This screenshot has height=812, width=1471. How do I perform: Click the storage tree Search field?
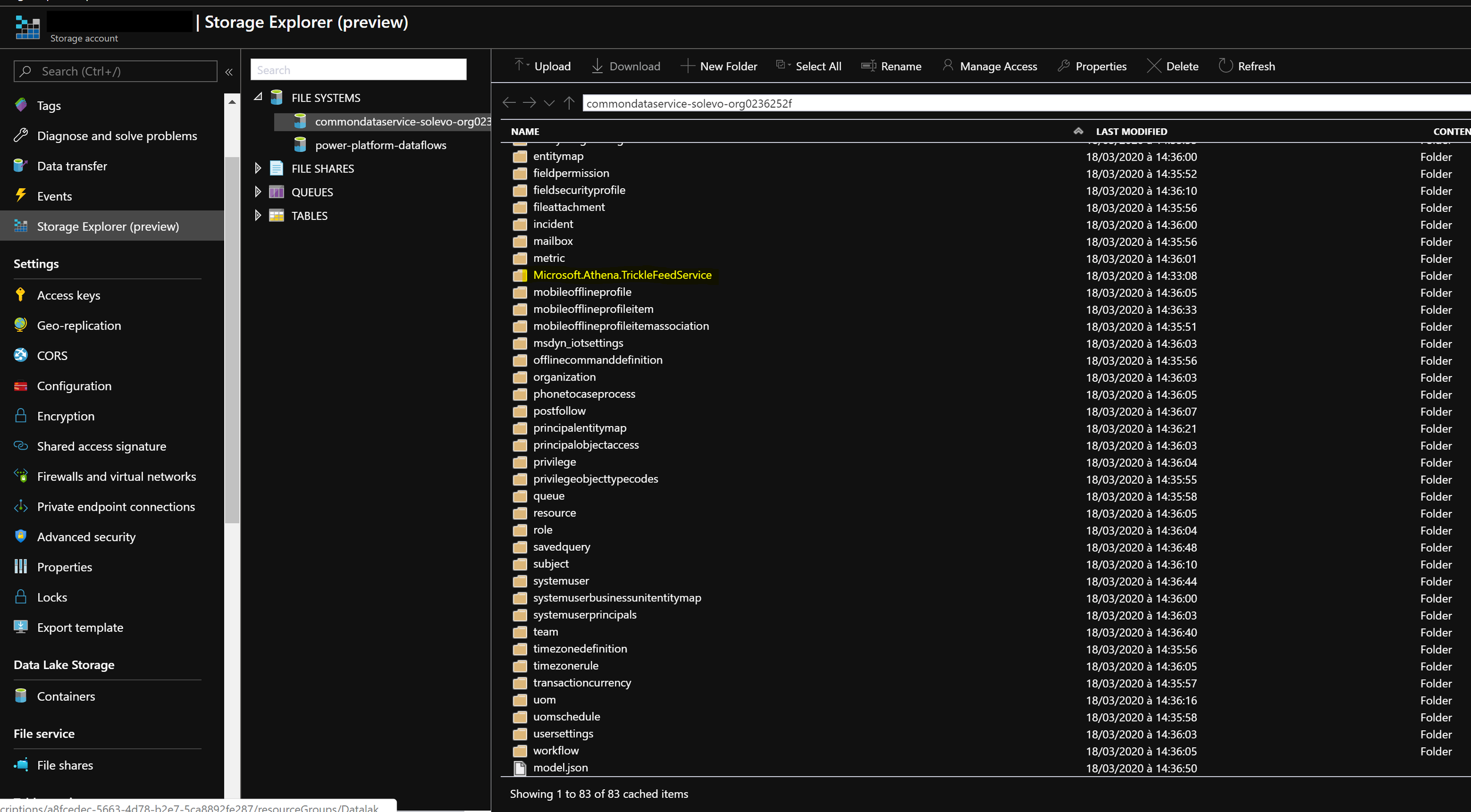(x=358, y=70)
